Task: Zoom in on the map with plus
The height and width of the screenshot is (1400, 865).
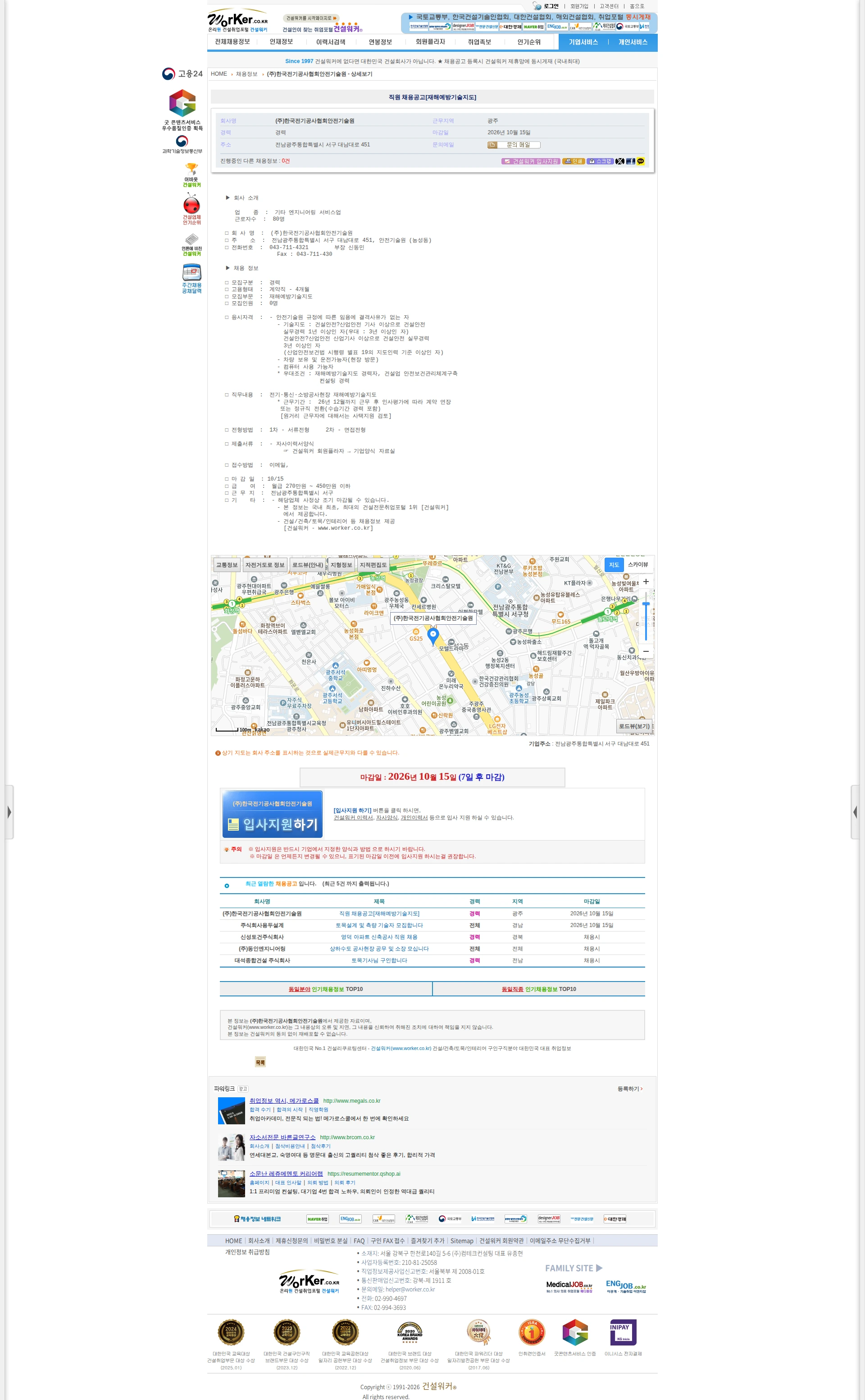Action: (x=646, y=581)
